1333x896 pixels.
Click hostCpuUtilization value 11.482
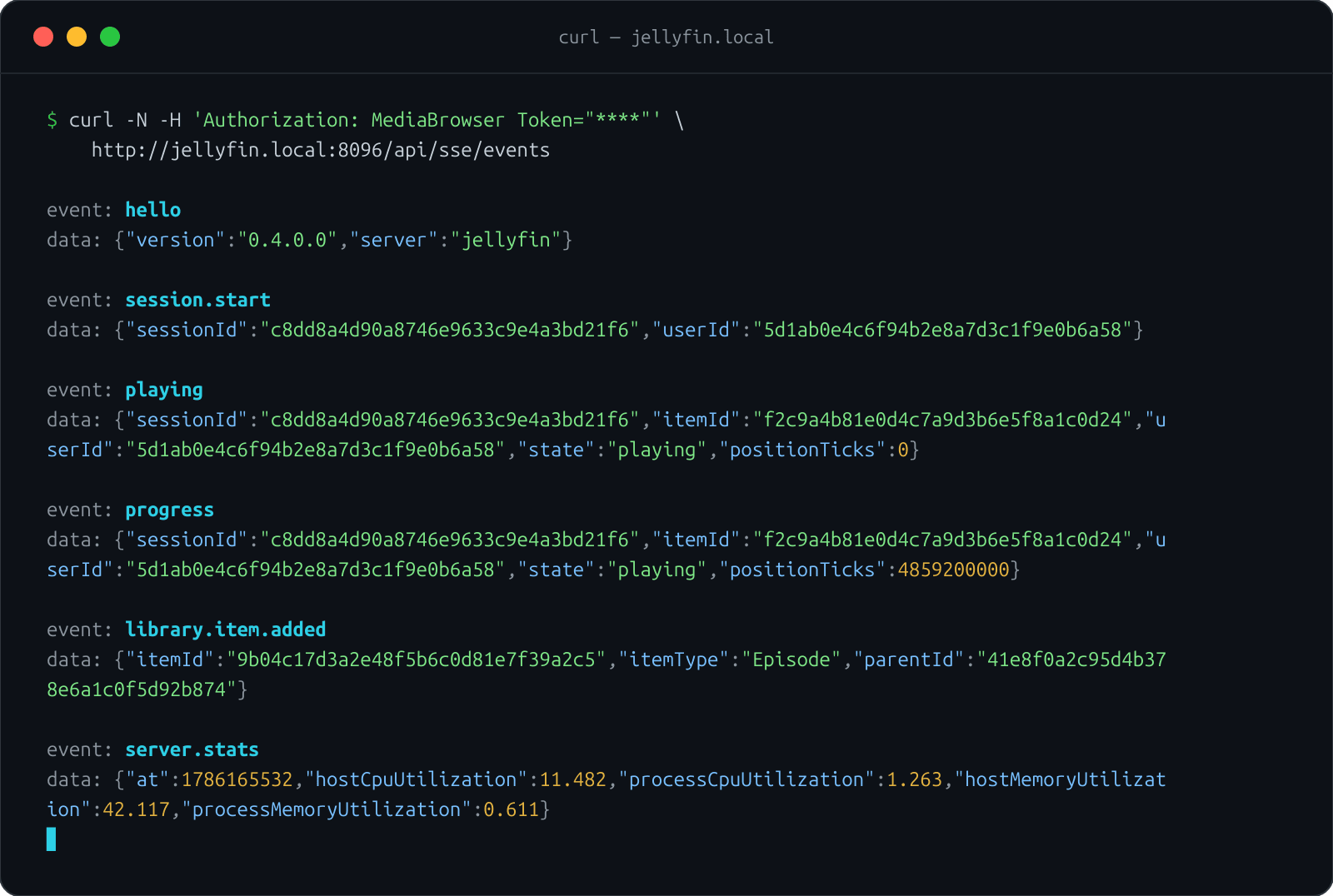coord(573,779)
